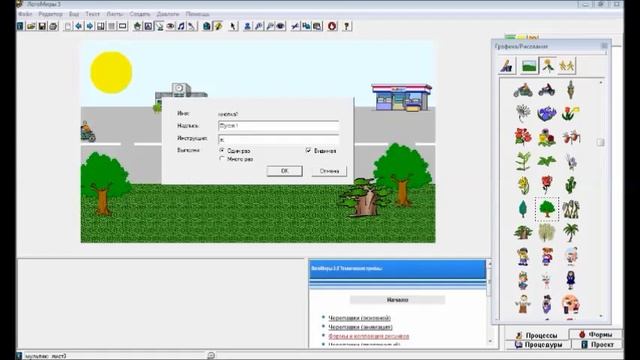Open the Вид menu
Image resolution: width=640 pixels, height=360 pixels.
coord(74,14)
